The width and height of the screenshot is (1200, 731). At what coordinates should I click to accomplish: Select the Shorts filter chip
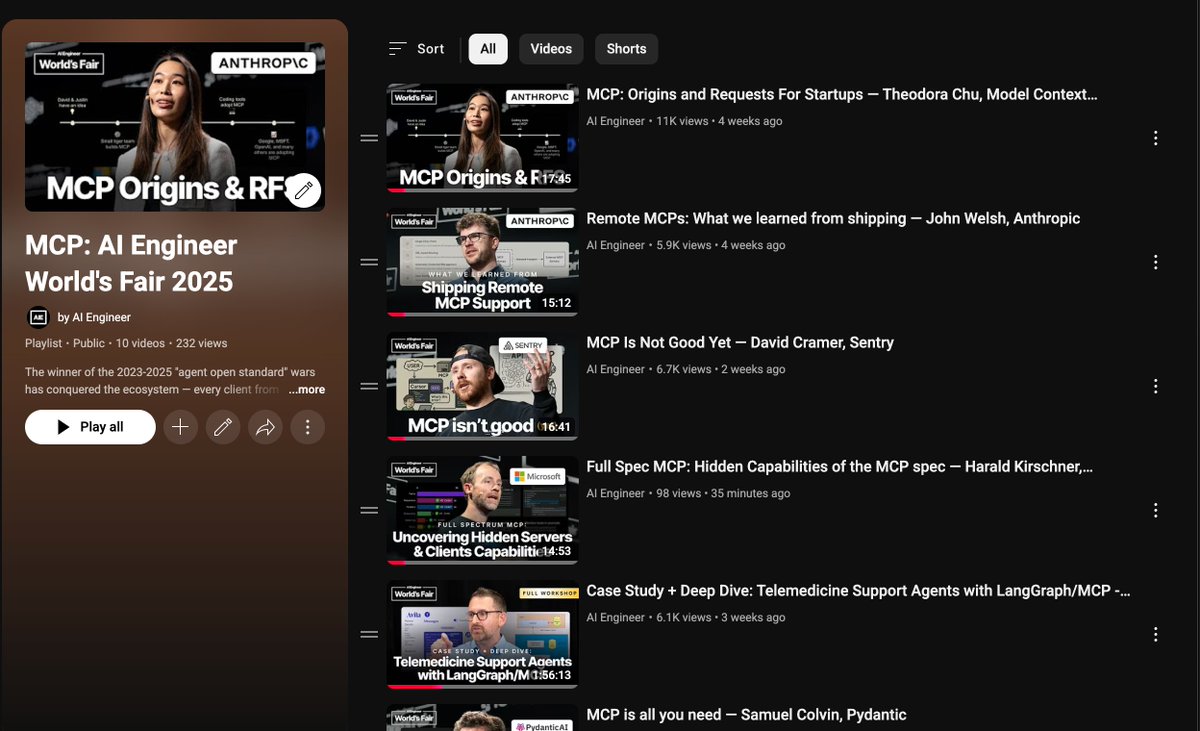point(626,49)
